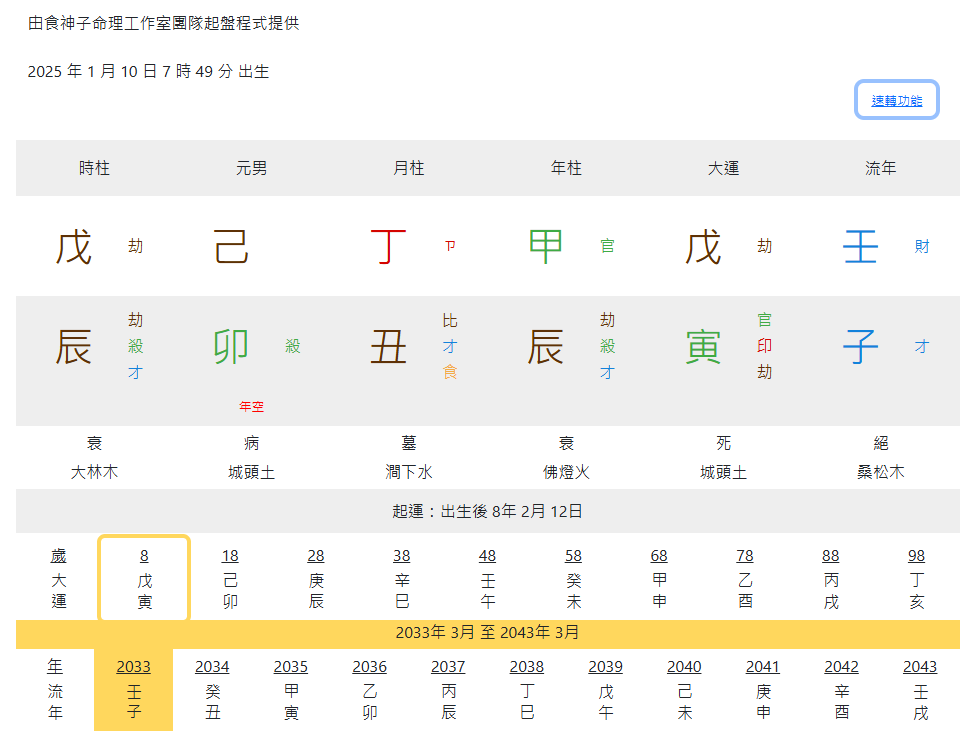
Task: Select the 己卯 luck period at age 18
Action: [230, 579]
